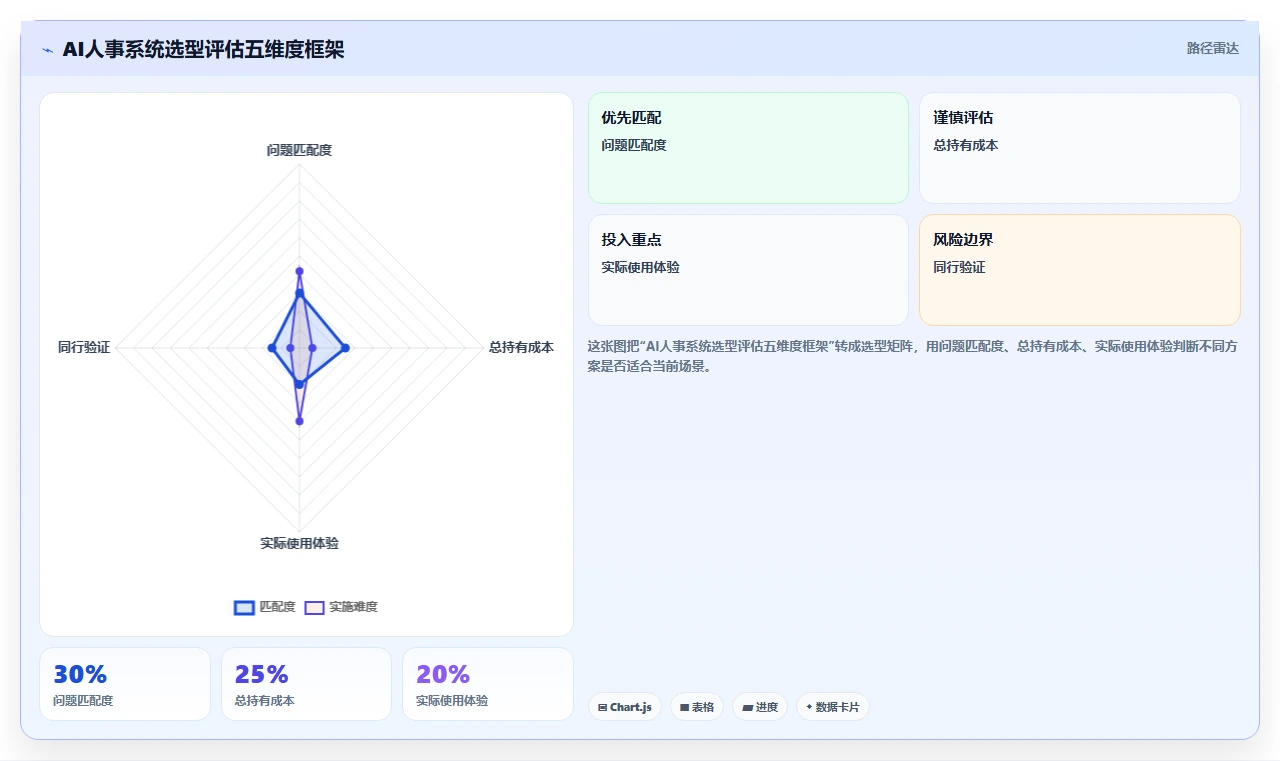Click 问题匹配度 text in 优先匹配 card
Screen dimensions: 1280x761
pos(634,145)
